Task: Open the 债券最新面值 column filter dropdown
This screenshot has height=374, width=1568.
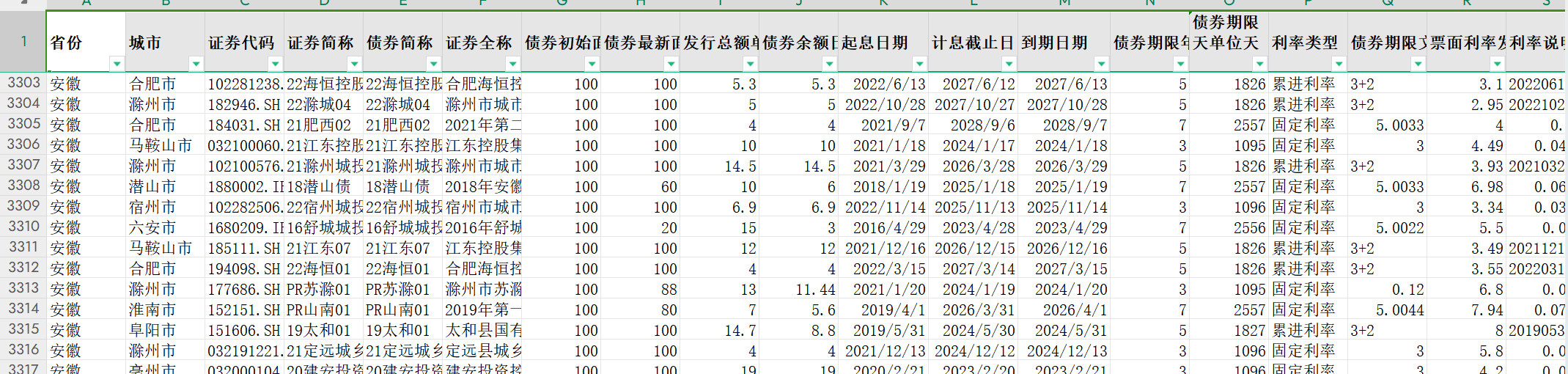Action: [x=671, y=64]
